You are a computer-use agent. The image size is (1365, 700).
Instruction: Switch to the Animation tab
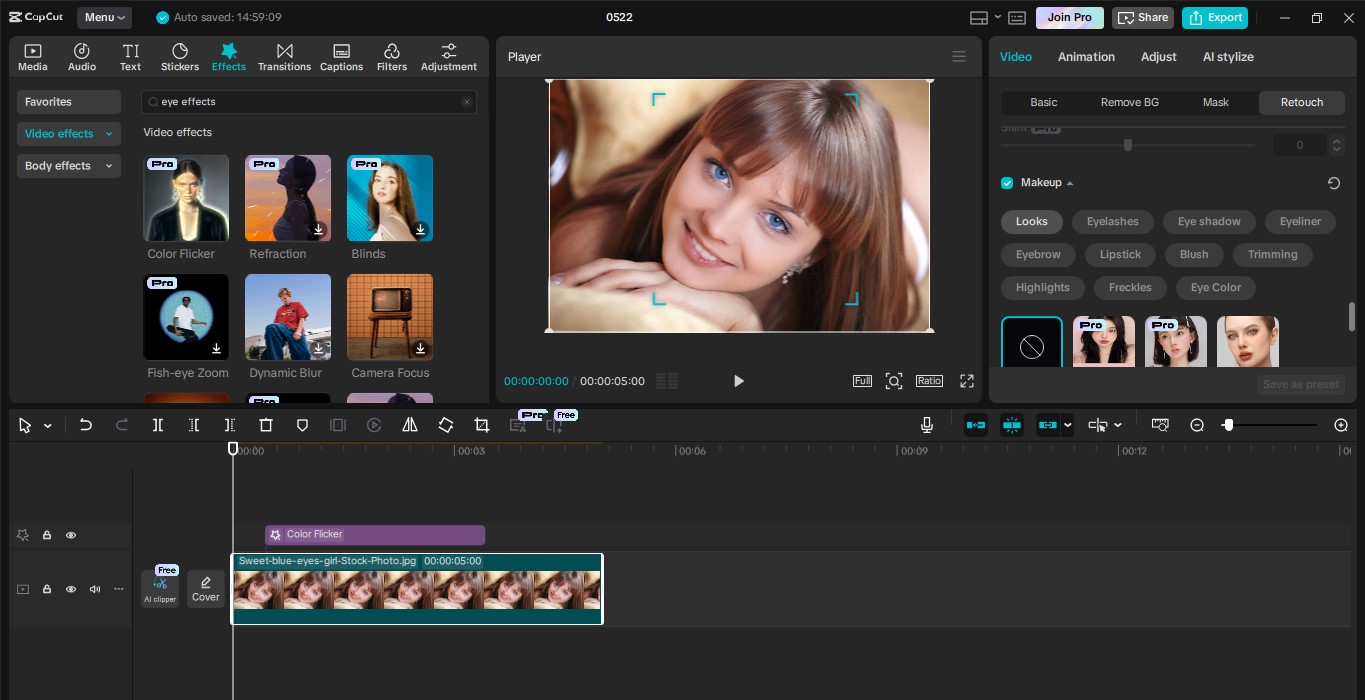click(1086, 56)
